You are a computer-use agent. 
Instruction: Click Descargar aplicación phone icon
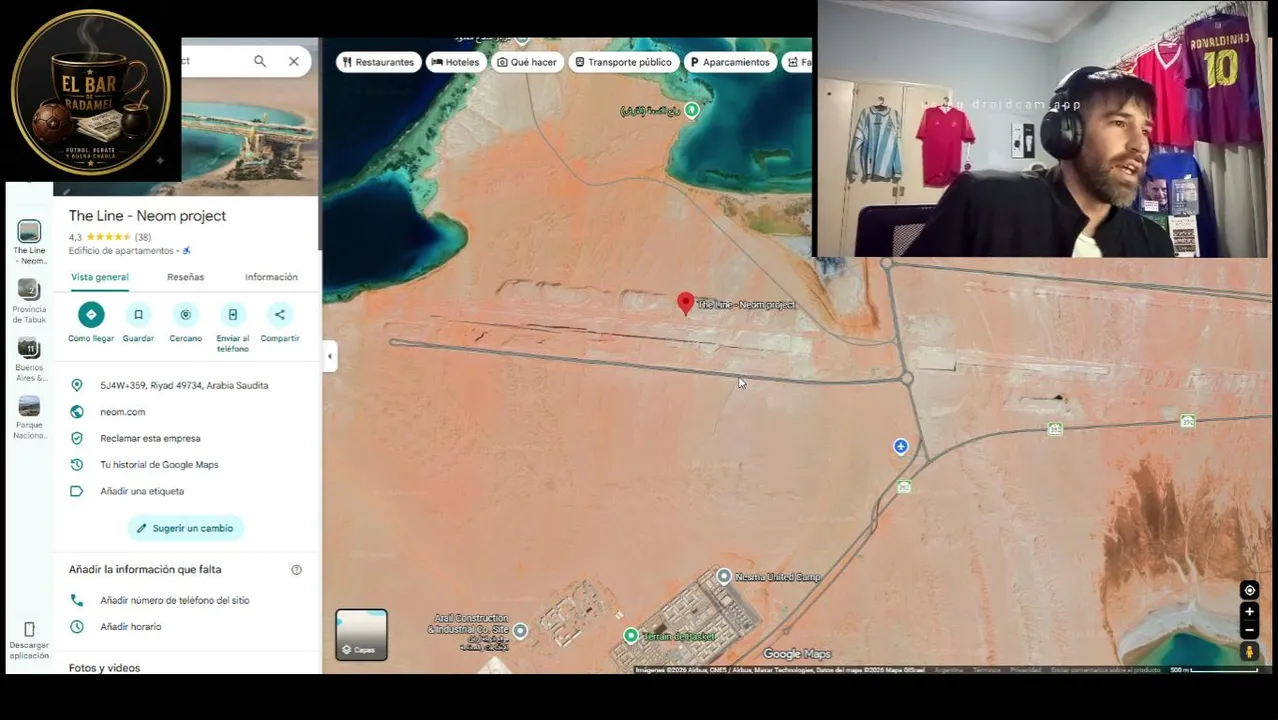click(x=29, y=629)
